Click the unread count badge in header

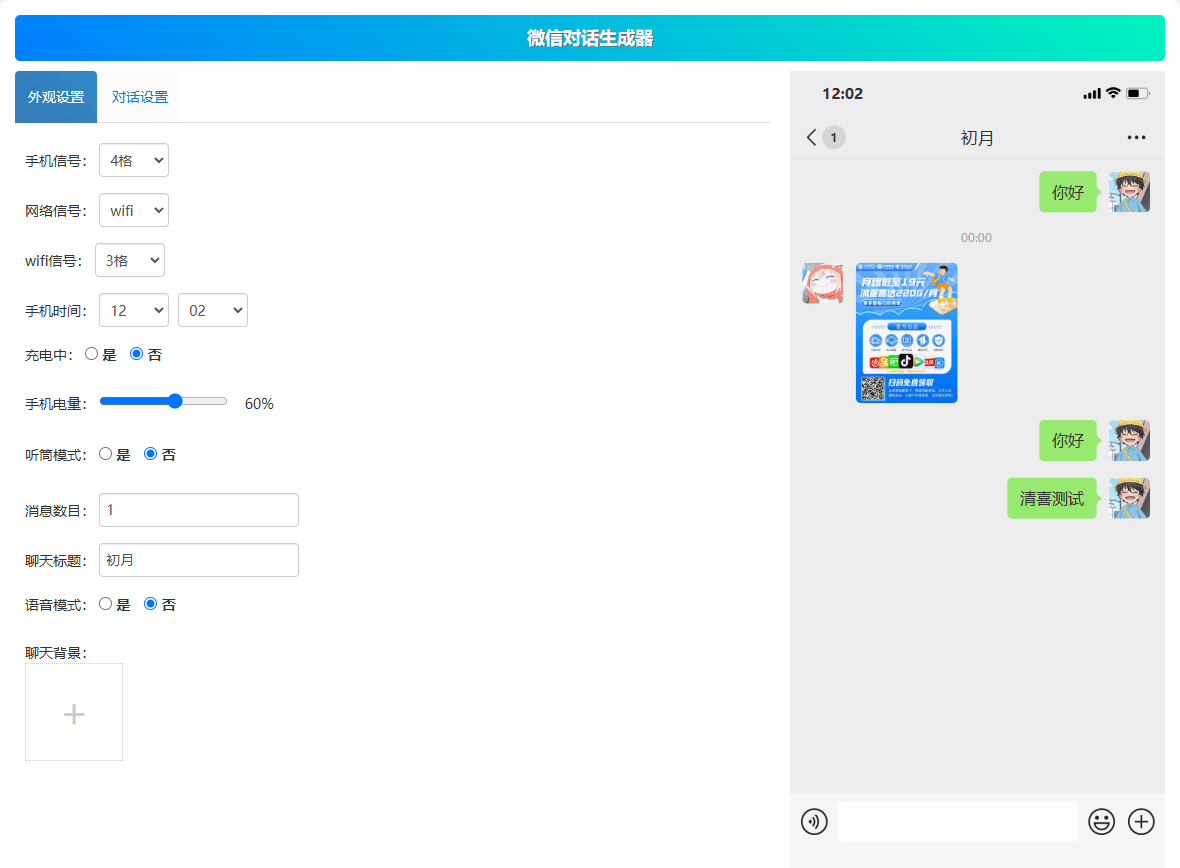click(834, 138)
